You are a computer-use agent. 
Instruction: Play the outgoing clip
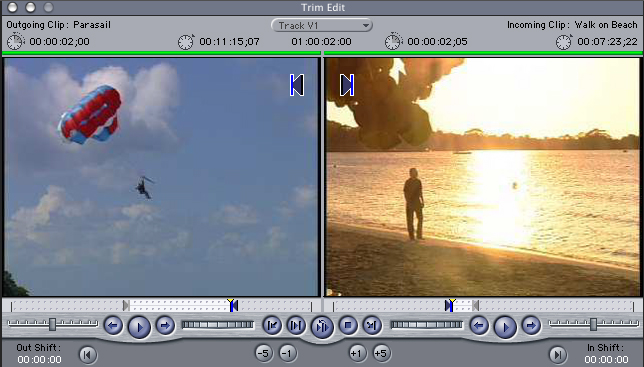[139, 327]
